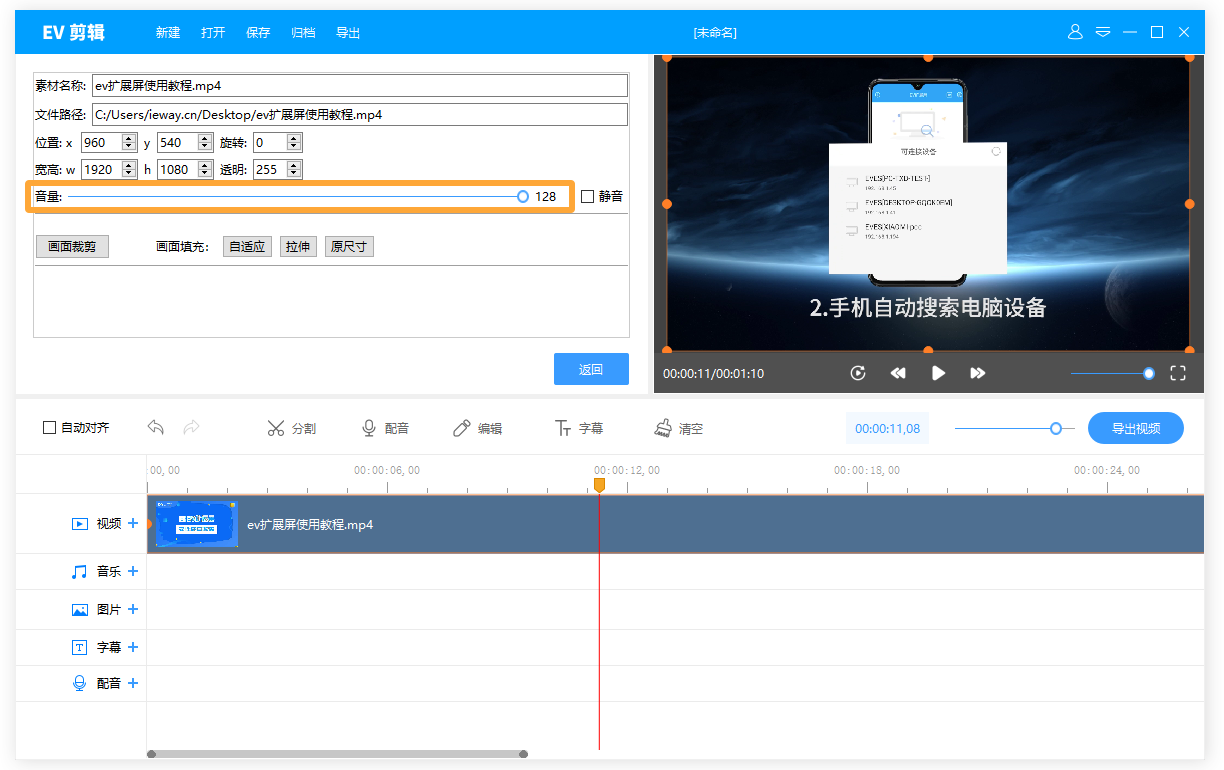Click the redo arrow above the timeline
The image size is (1224, 770).
190,427
